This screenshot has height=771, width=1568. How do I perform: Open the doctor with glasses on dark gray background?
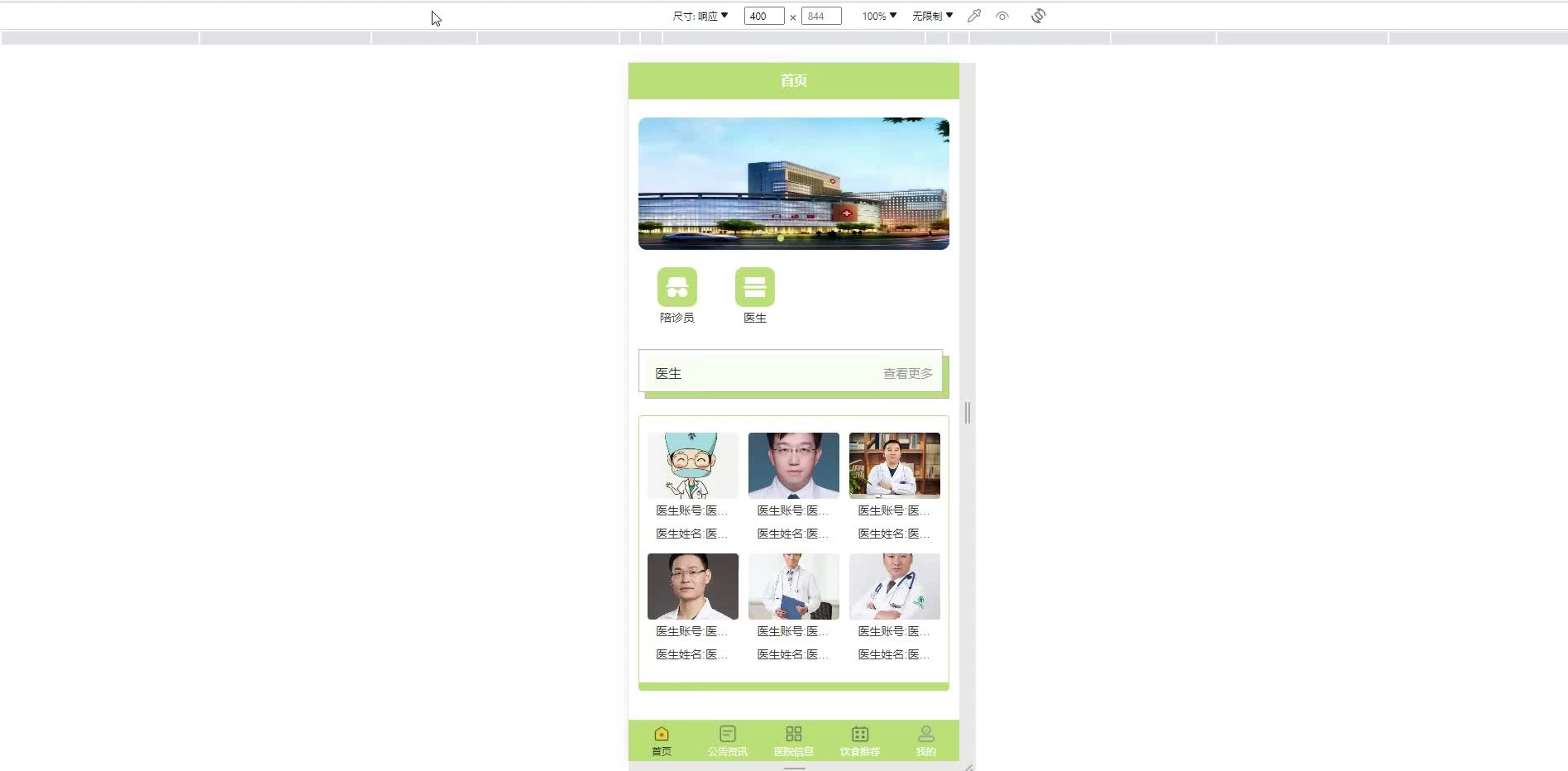[x=693, y=587]
